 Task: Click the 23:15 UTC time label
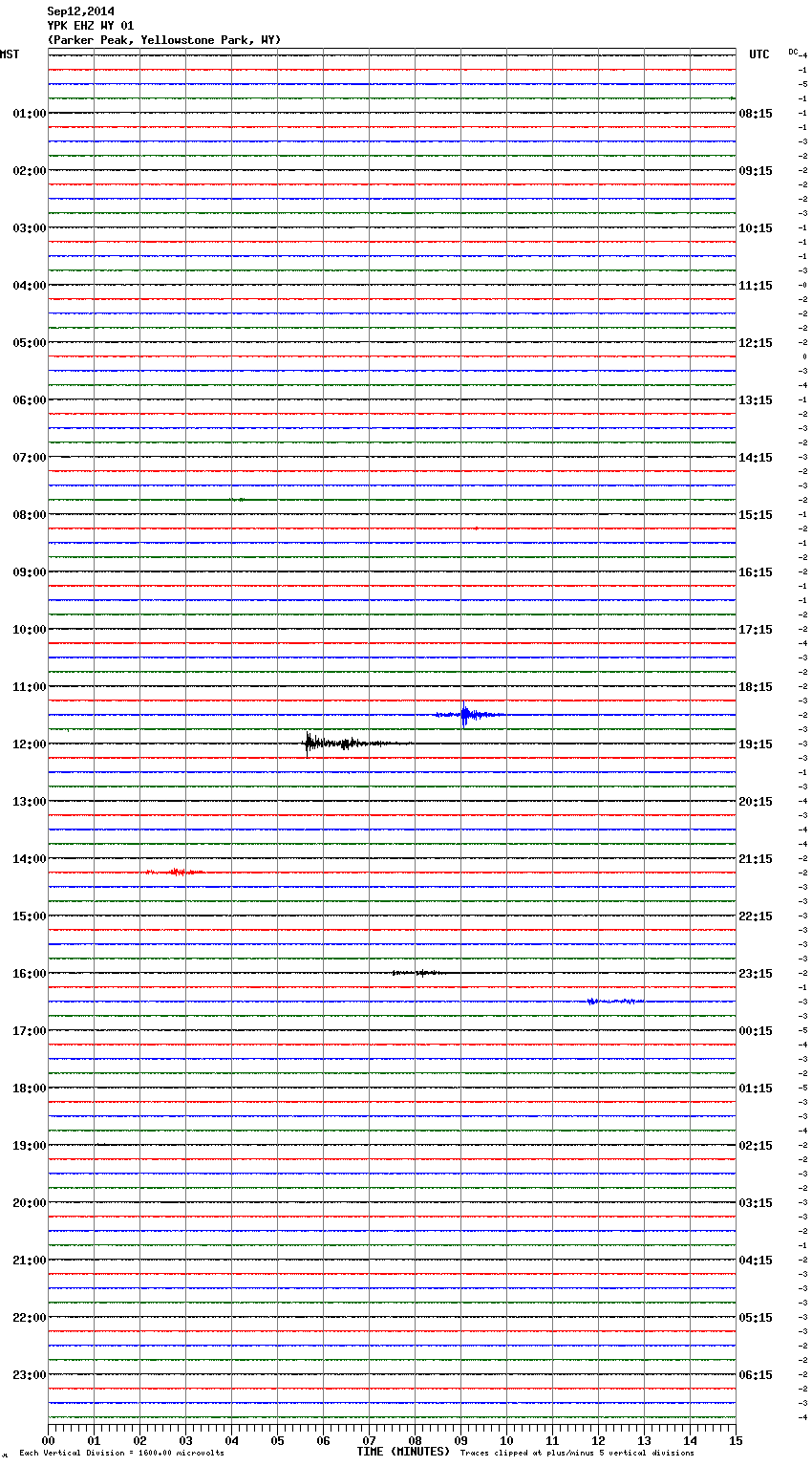click(x=756, y=974)
